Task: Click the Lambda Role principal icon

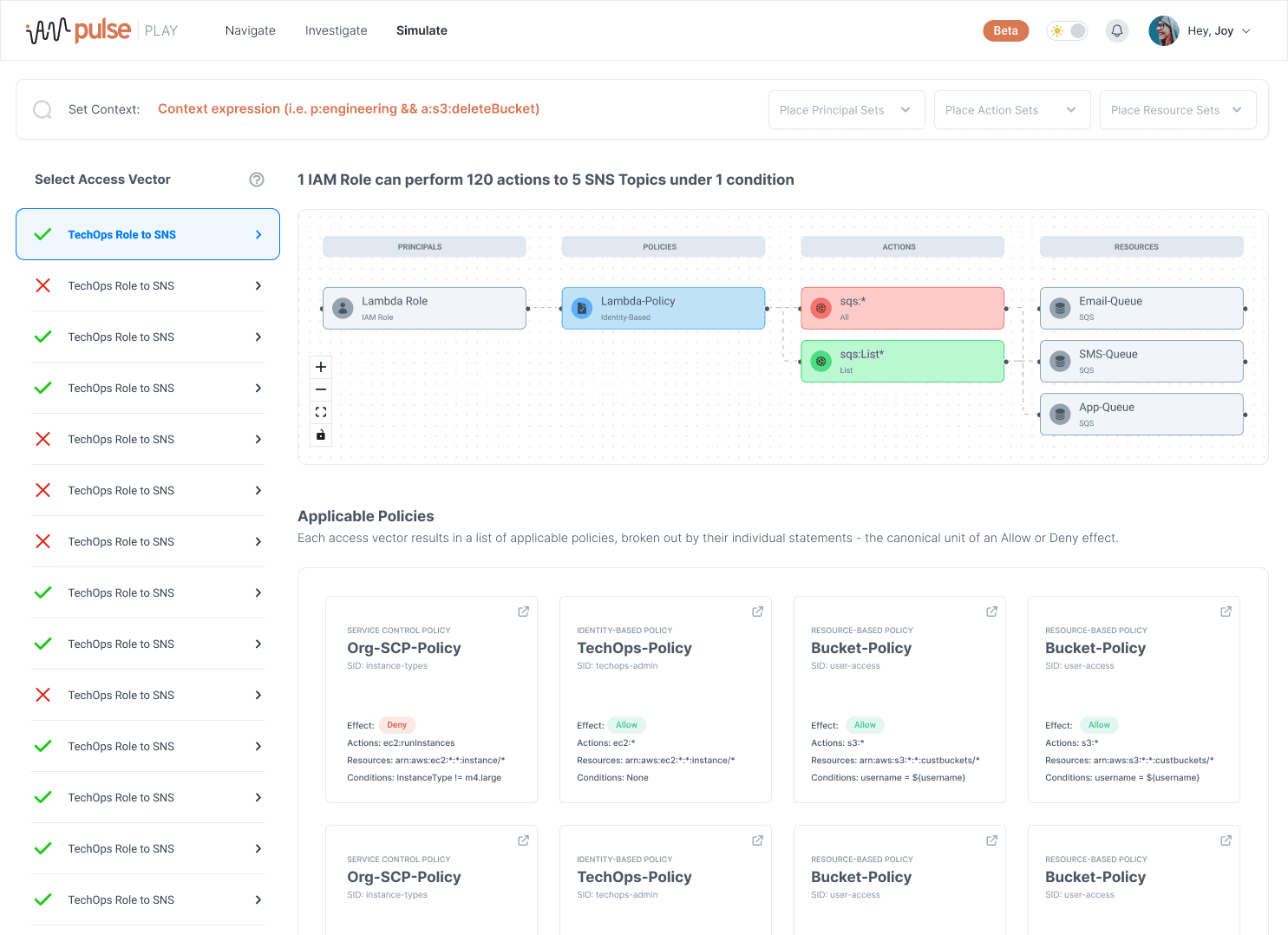Action: pyautogui.click(x=343, y=308)
